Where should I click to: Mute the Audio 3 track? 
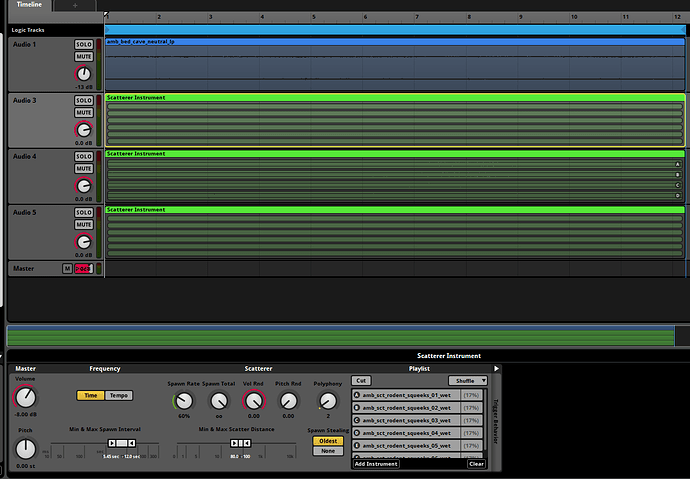84,113
